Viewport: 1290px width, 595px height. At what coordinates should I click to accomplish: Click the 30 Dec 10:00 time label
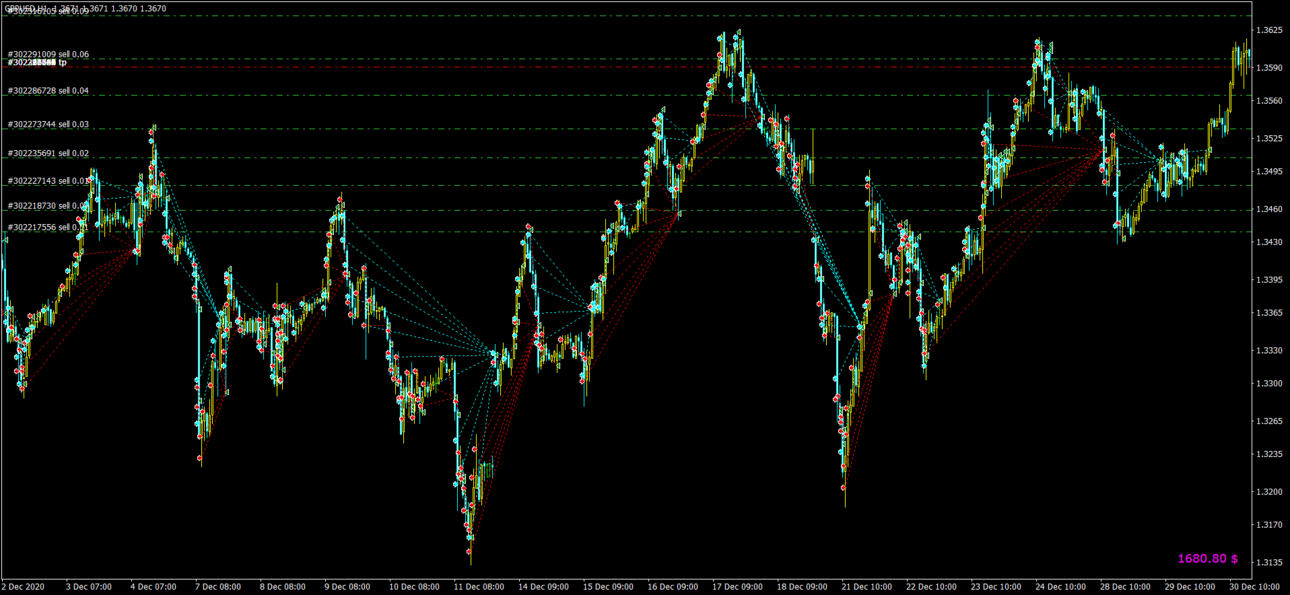[x=1255, y=587]
